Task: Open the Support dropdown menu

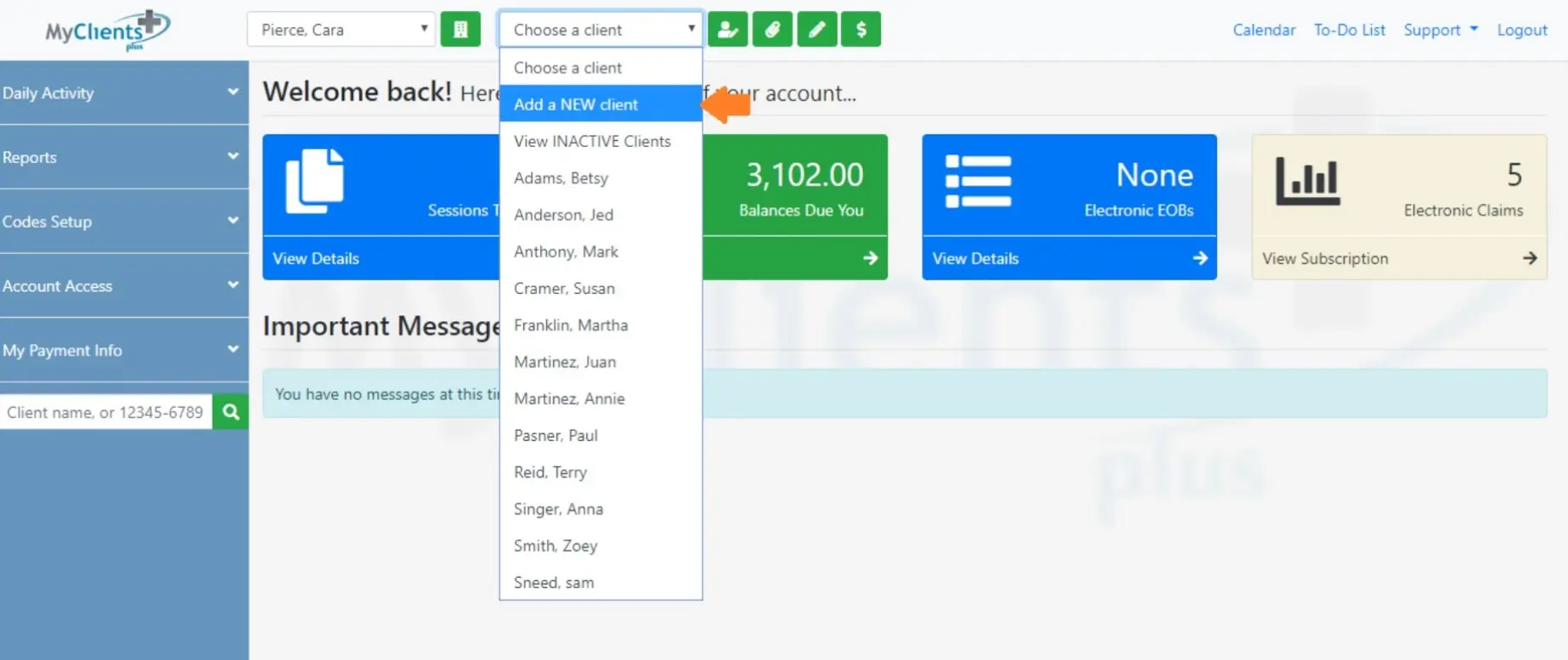Action: pyautogui.click(x=1440, y=30)
